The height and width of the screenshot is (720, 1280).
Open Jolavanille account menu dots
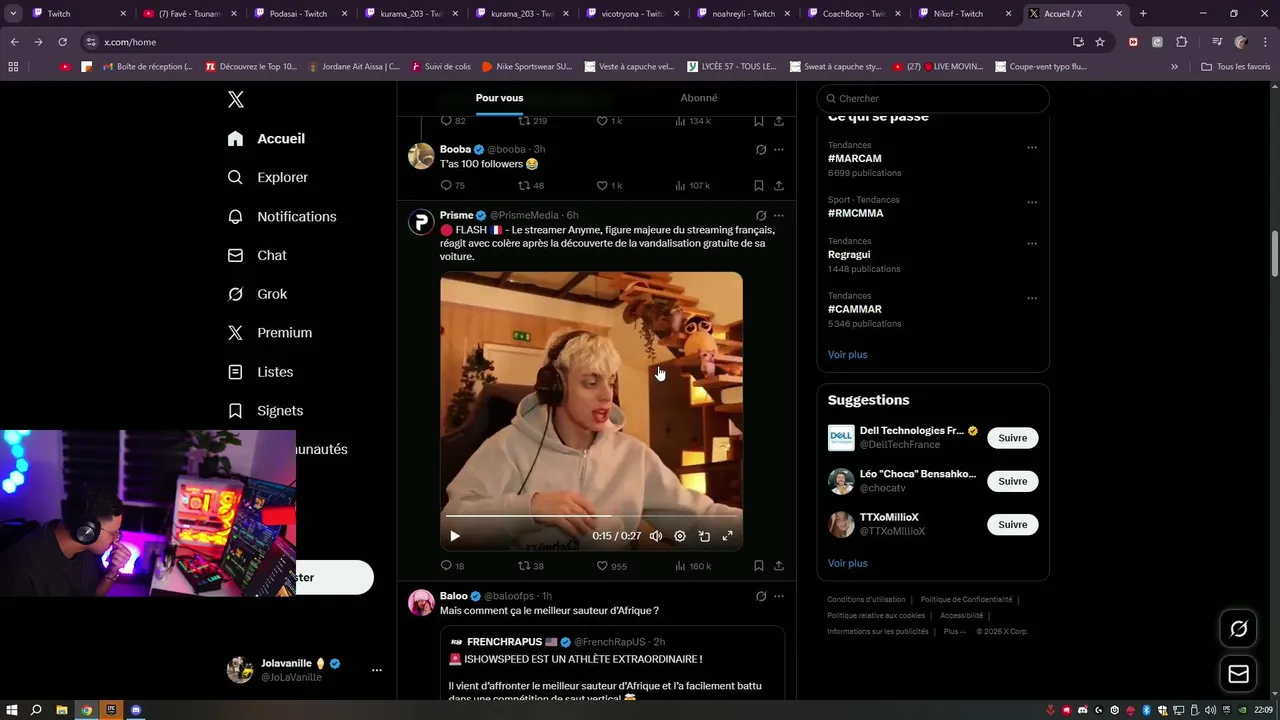(x=376, y=670)
